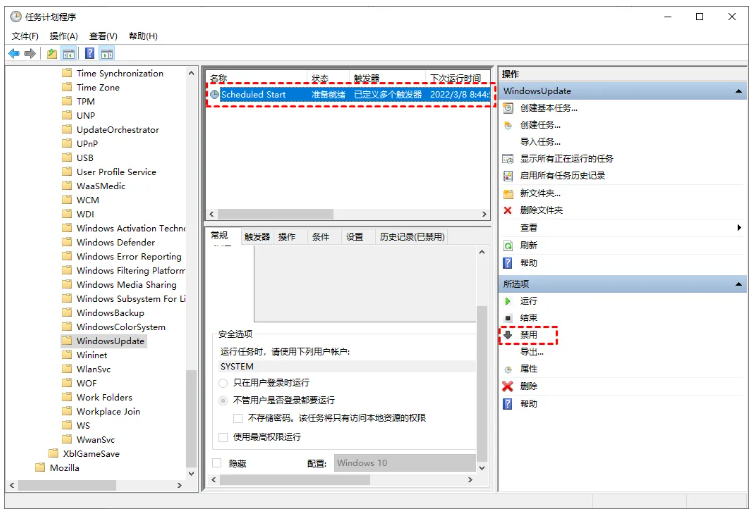Click the 禁用 down-arrow icon

(x=508, y=335)
